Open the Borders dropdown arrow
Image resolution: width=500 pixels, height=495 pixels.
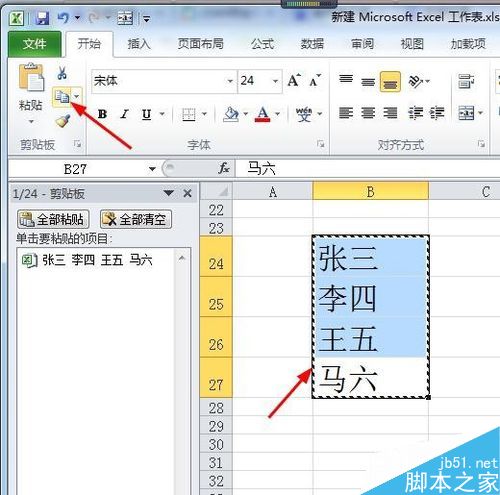click(x=204, y=114)
